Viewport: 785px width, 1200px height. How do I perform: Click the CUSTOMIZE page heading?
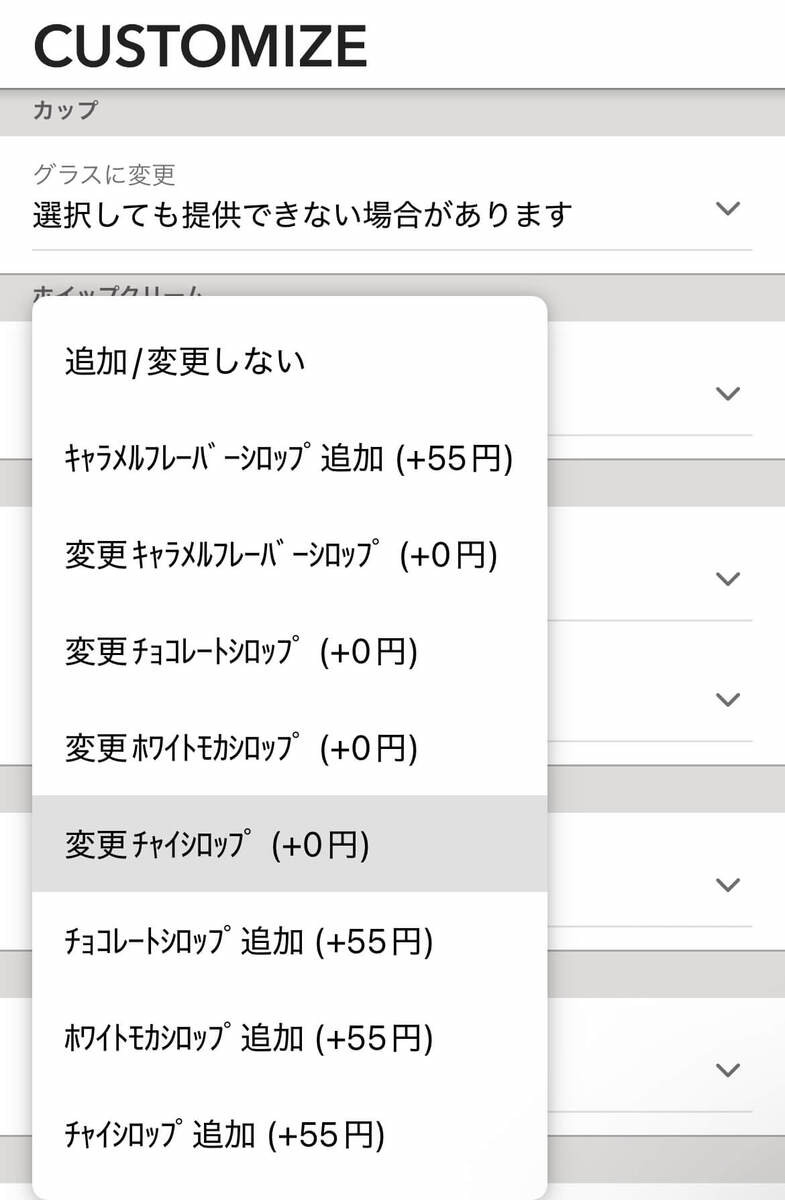pyautogui.click(x=200, y=45)
